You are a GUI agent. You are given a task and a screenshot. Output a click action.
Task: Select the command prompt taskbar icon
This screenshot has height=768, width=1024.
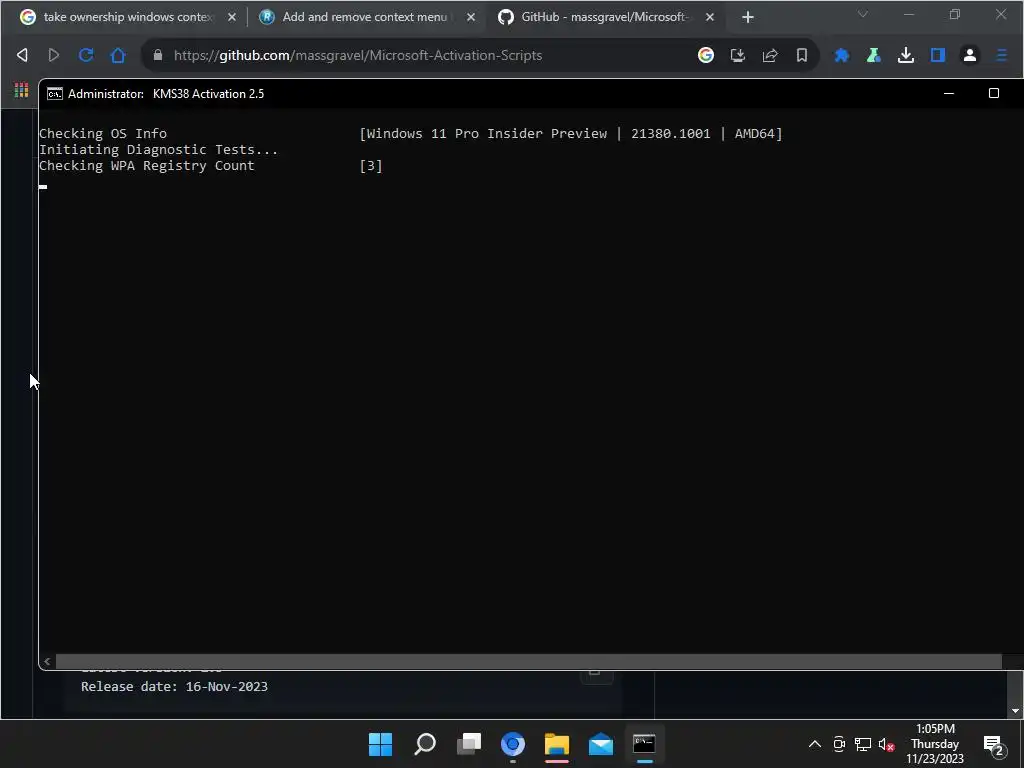[x=645, y=744]
